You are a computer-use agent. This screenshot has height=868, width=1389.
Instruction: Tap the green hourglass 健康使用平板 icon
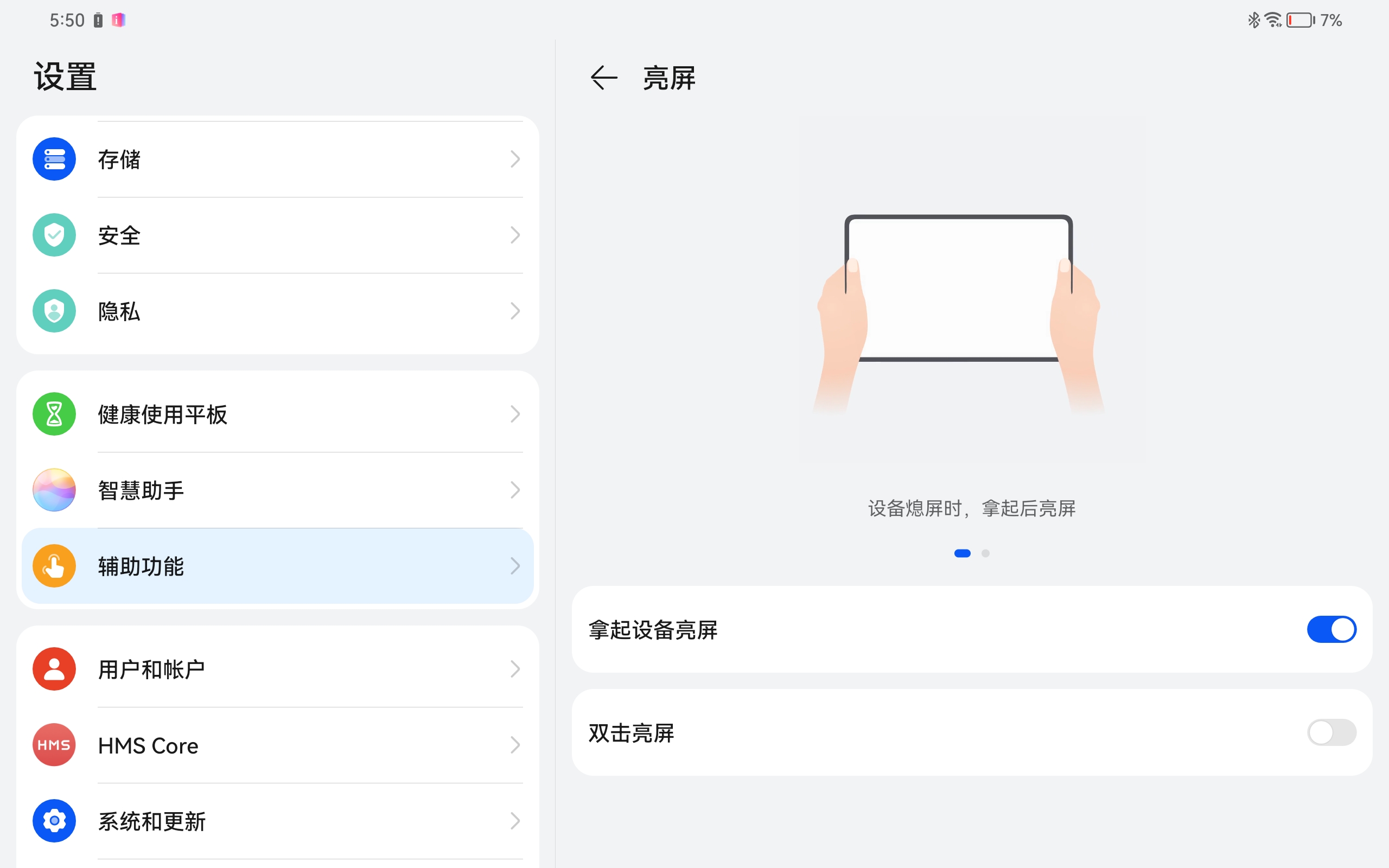point(54,414)
